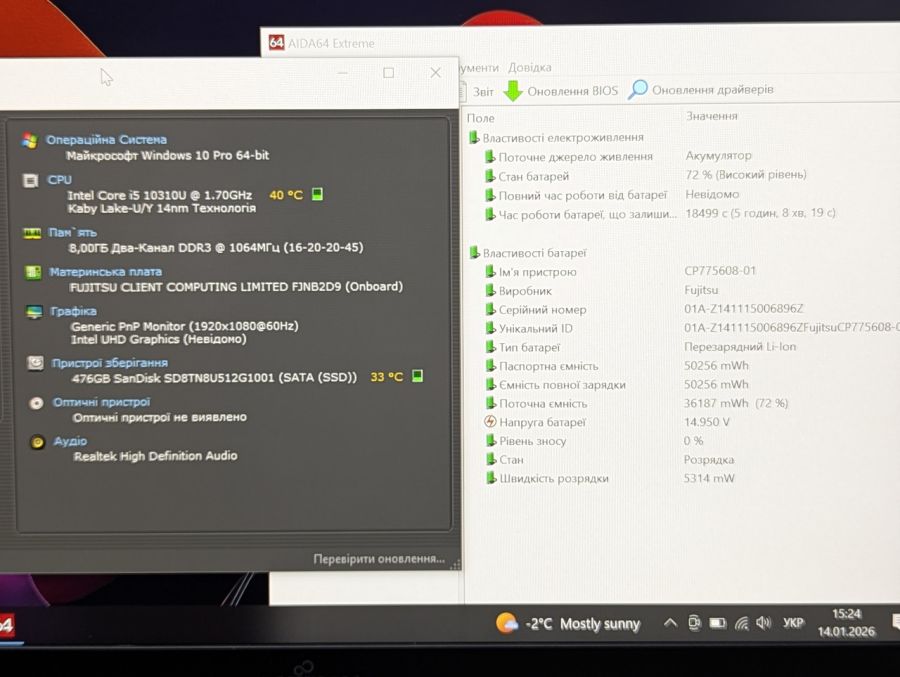
Task: Click the Windows logo icon beside Операційна Система
Action: pyautogui.click(x=29, y=140)
